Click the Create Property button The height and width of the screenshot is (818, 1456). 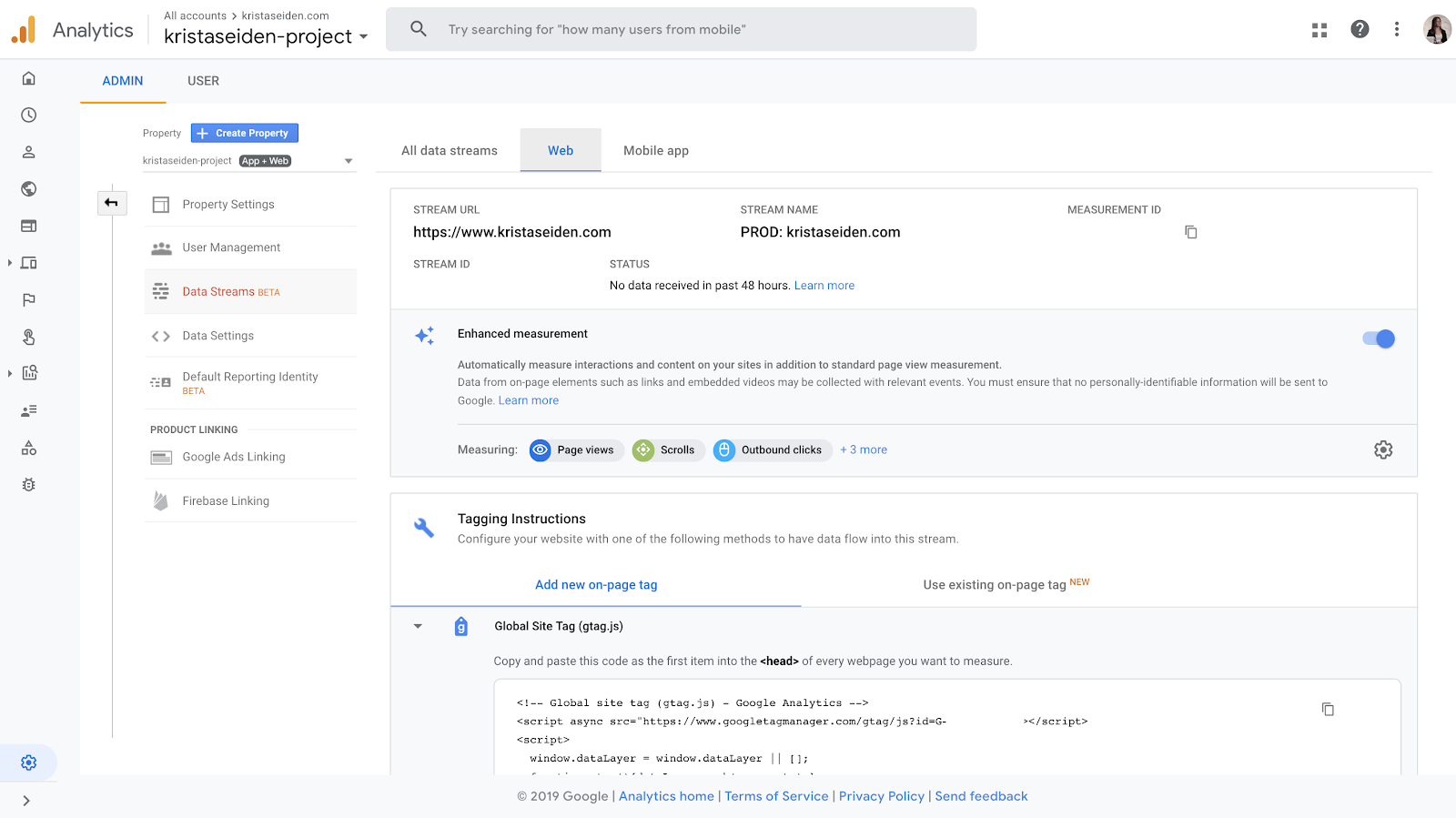245,133
